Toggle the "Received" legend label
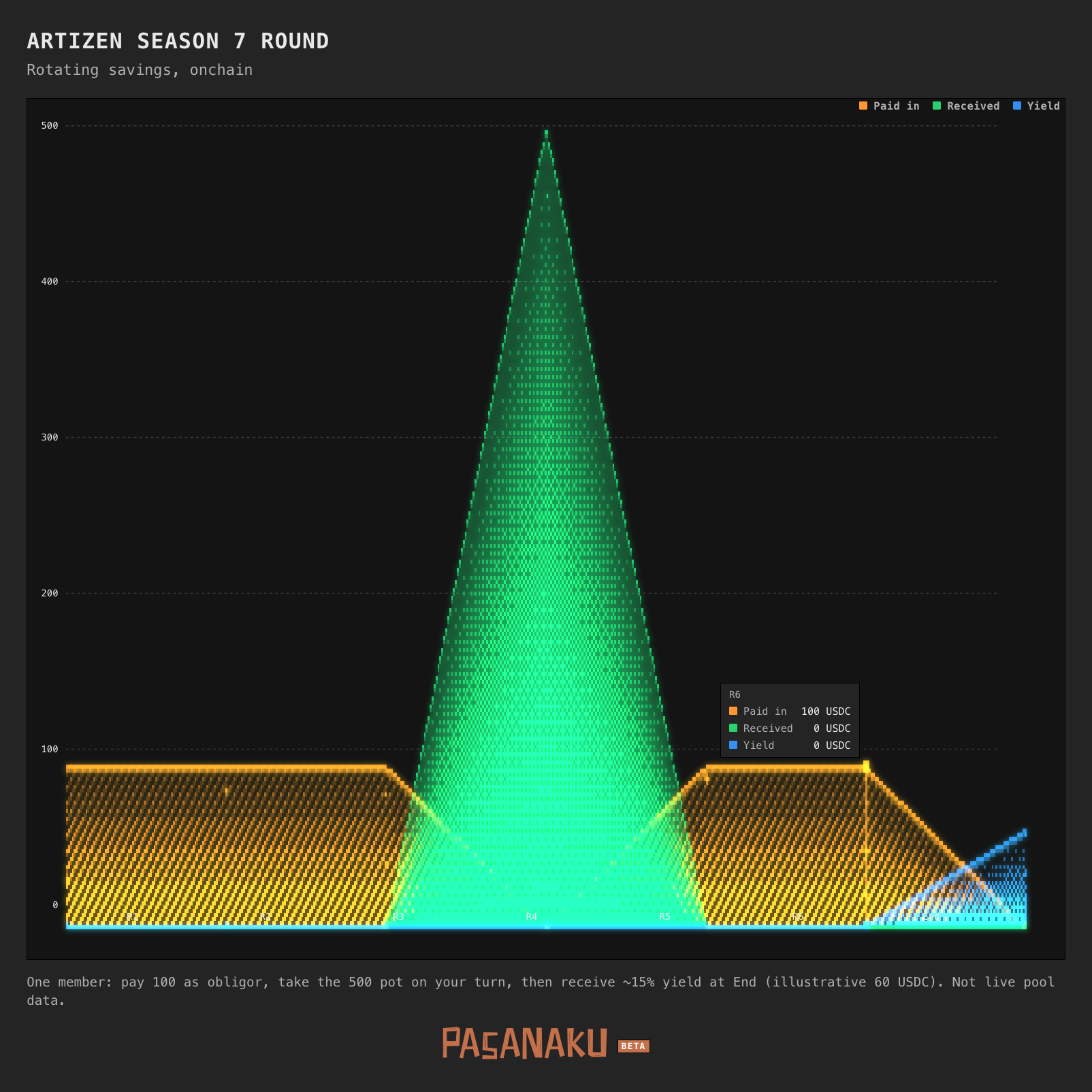The width and height of the screenshot is (1092, 1092). pos(973,106)
